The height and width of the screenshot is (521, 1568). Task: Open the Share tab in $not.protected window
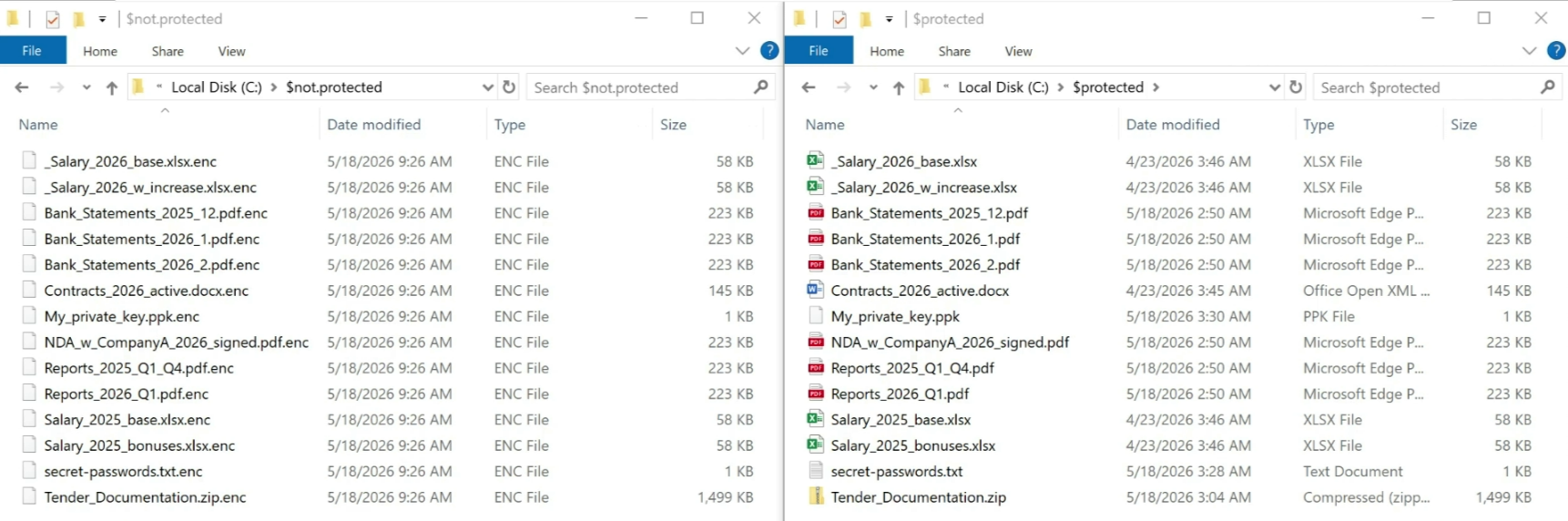[168, 51]
